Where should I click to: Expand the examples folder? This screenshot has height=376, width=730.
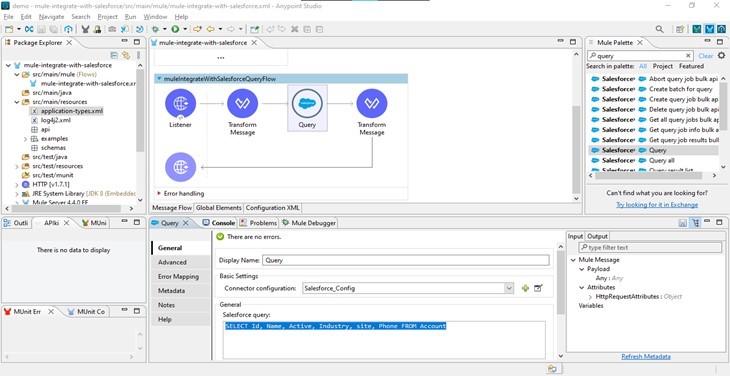coord(25,139)
